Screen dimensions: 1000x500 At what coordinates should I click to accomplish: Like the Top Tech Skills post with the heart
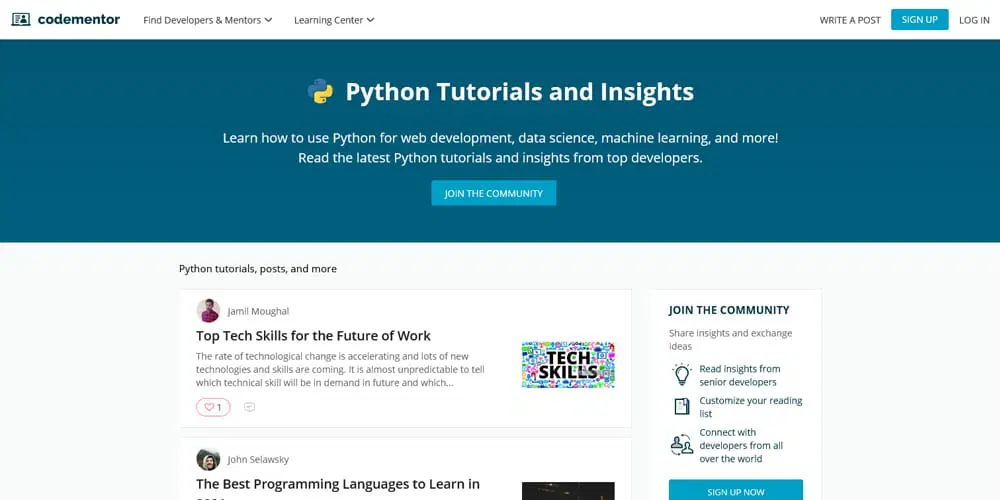(x=213, y=407)
